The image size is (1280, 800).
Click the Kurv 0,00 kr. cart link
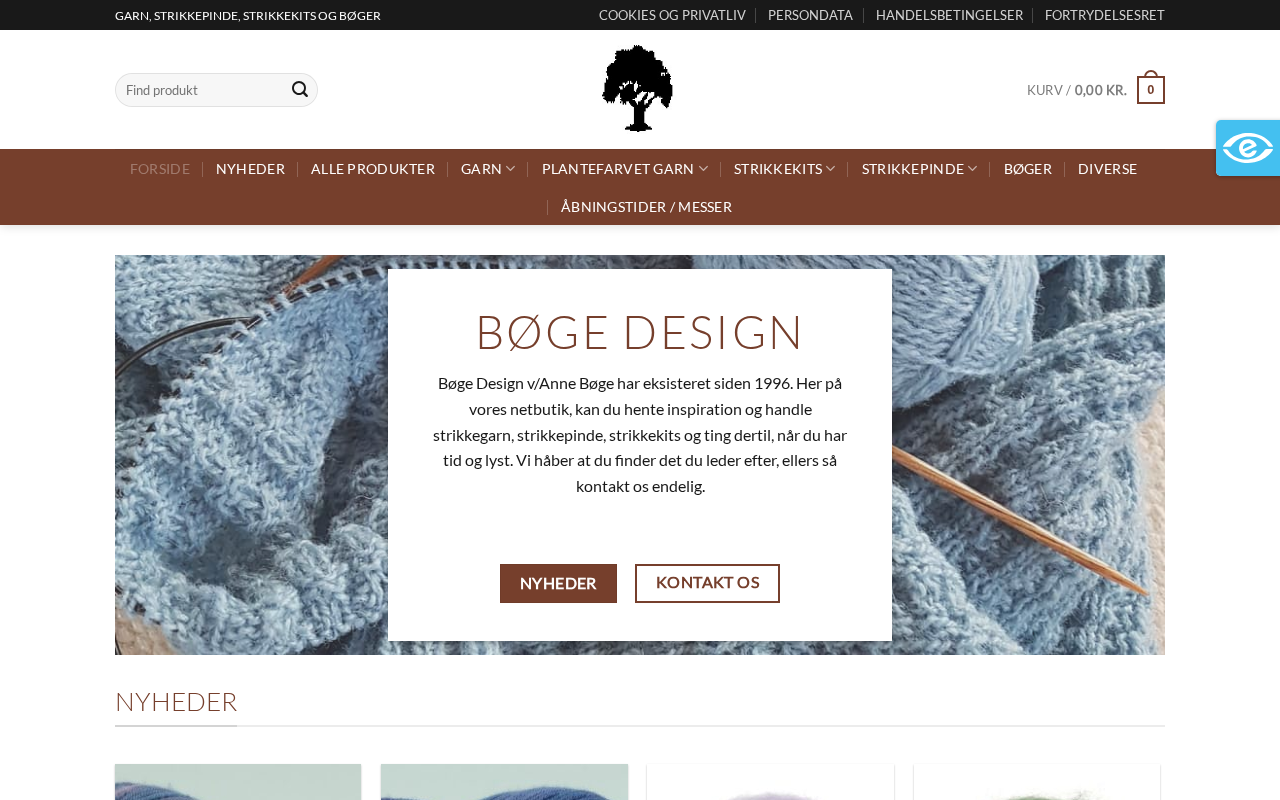coord(1077,90)
